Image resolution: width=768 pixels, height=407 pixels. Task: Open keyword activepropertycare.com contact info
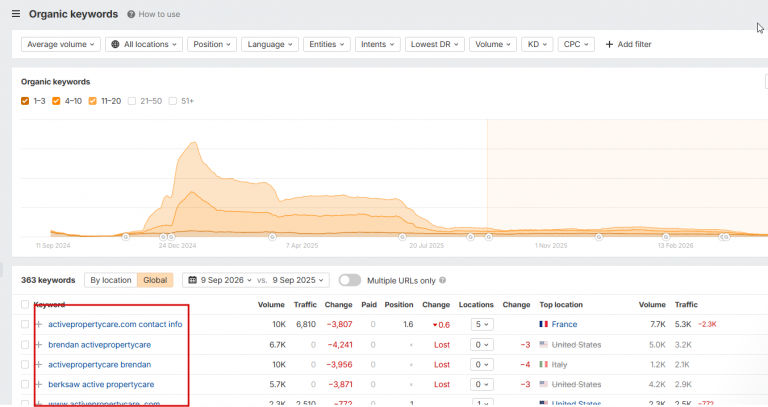(x=115, y=324)
